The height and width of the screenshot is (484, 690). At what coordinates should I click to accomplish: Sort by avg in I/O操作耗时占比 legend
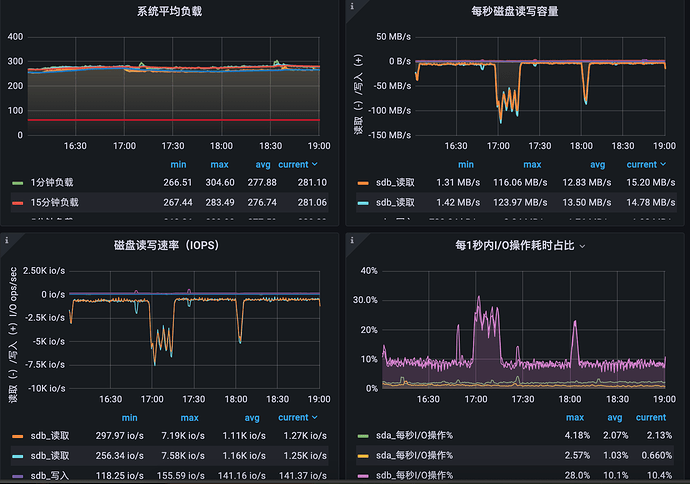(614, 417)
